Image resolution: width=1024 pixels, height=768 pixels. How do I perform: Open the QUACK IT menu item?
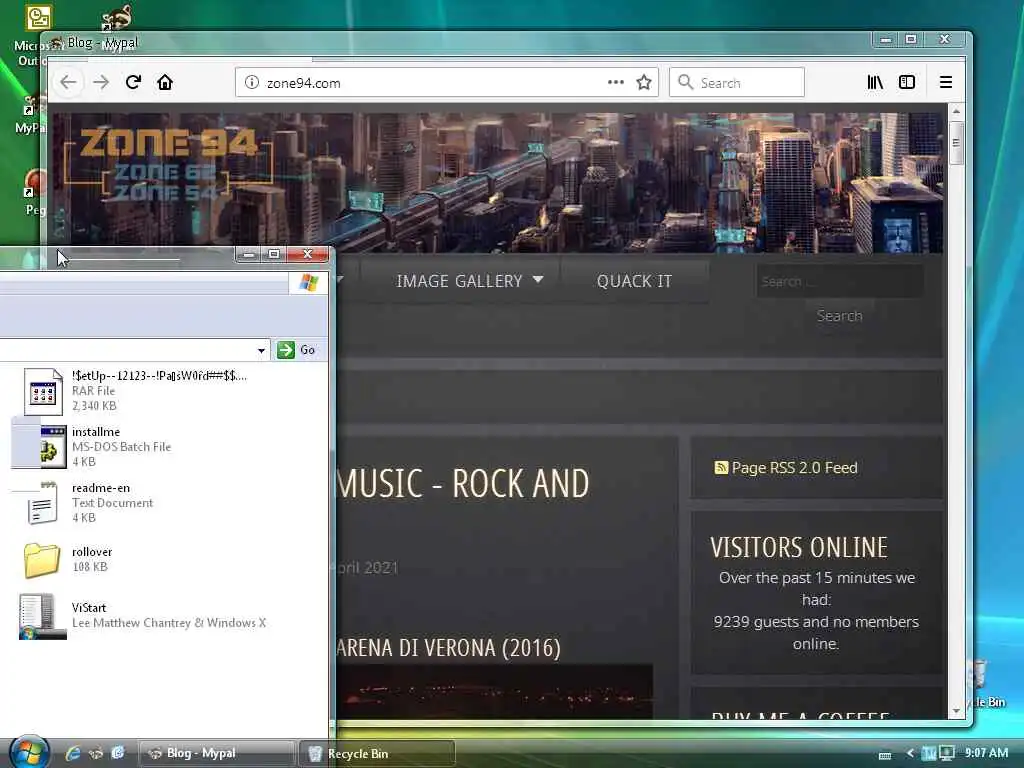coord(634,281)
